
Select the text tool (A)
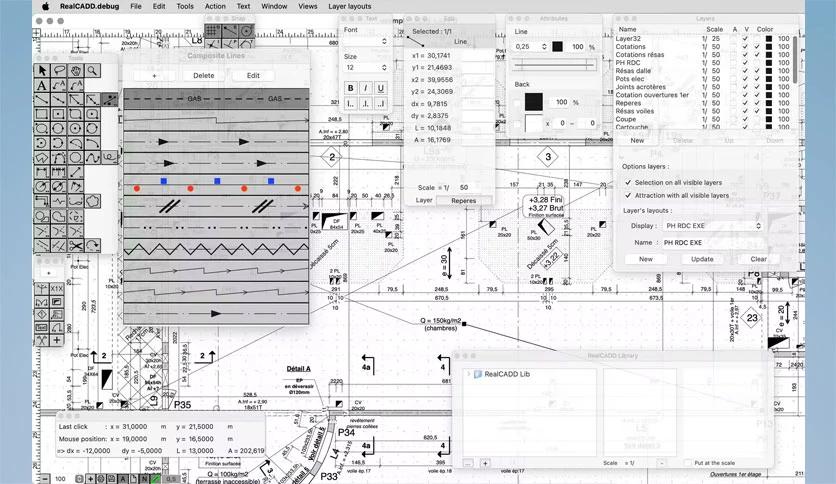42,85
